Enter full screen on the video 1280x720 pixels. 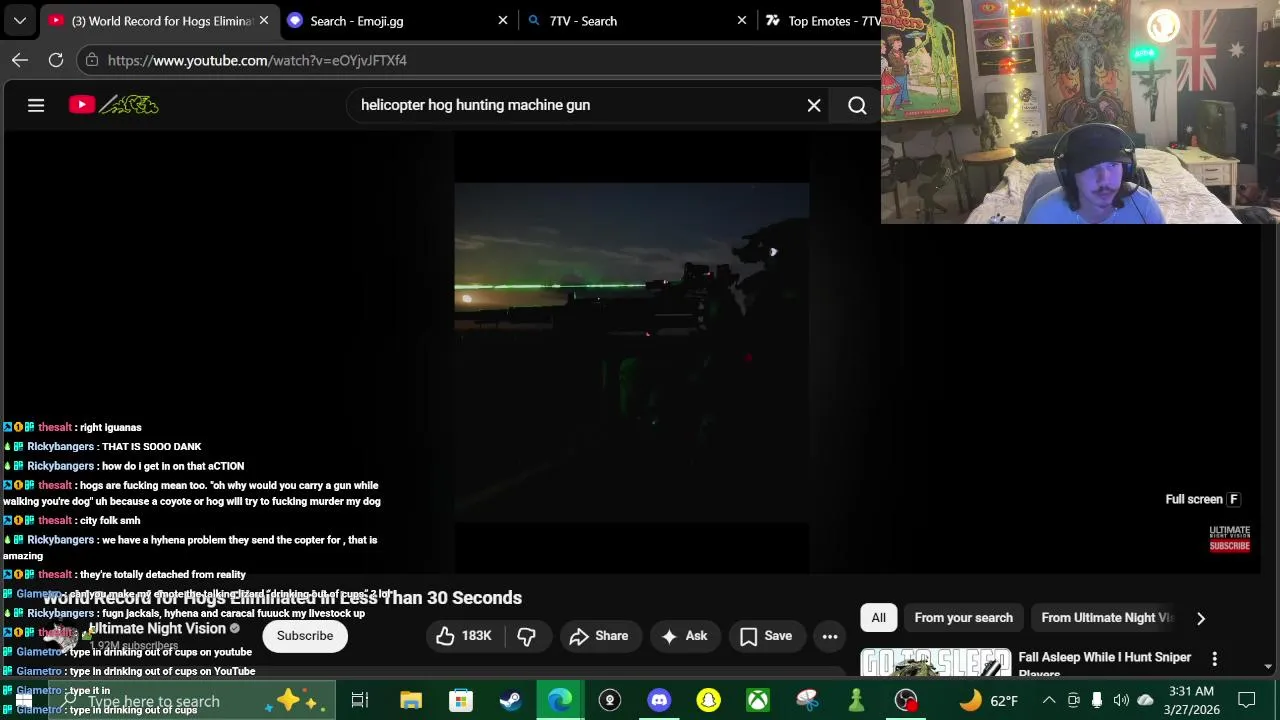click(1203, 499)
